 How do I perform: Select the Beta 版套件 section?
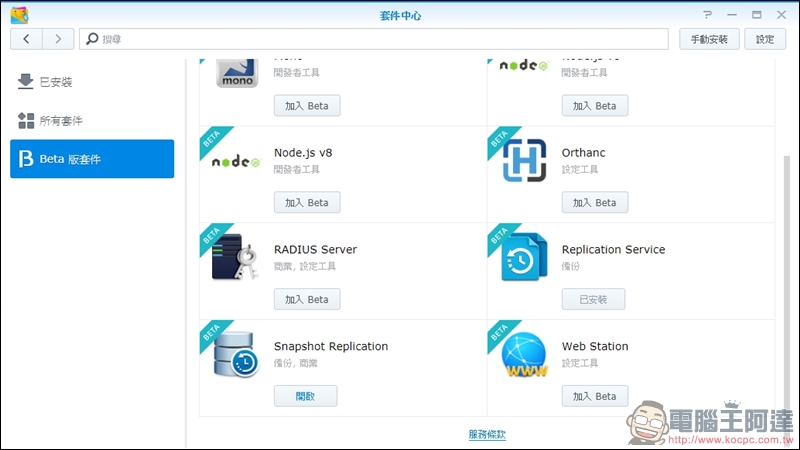pos(92,159)
